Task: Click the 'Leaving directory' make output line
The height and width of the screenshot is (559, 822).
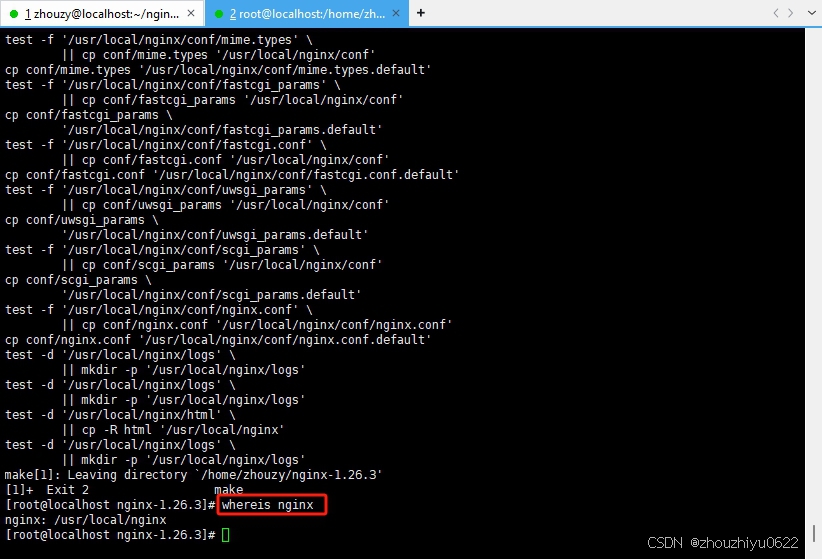Action: pyautogui.click(x=193, y=475)
